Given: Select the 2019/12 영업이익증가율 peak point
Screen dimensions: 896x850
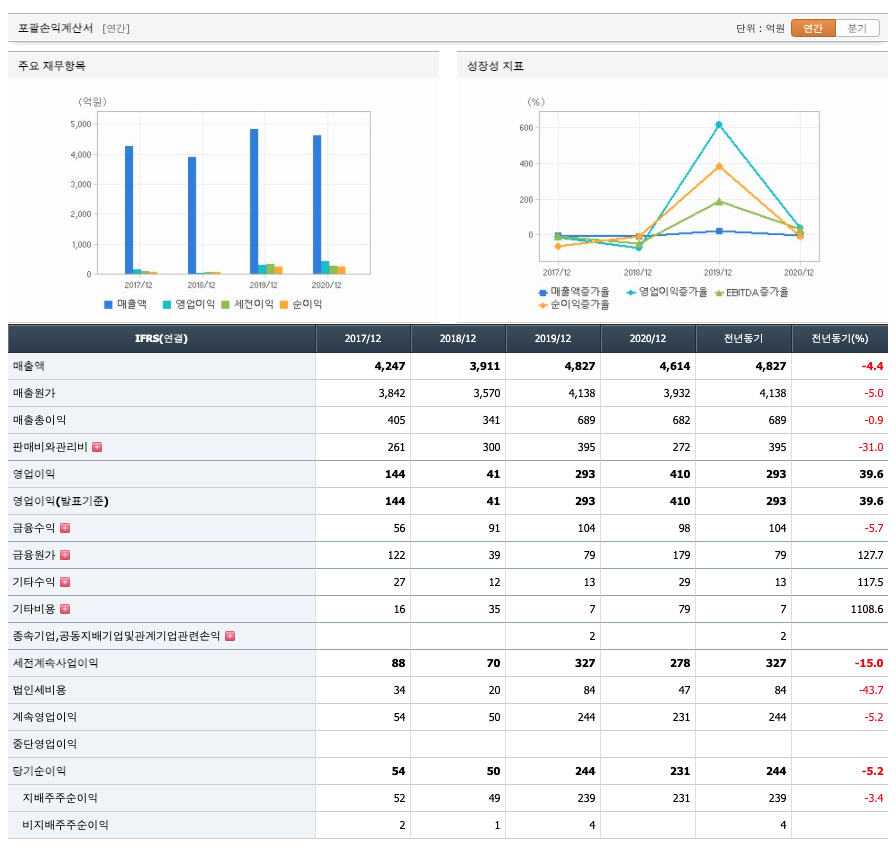Looking at the screenshot, I should 719,125.
